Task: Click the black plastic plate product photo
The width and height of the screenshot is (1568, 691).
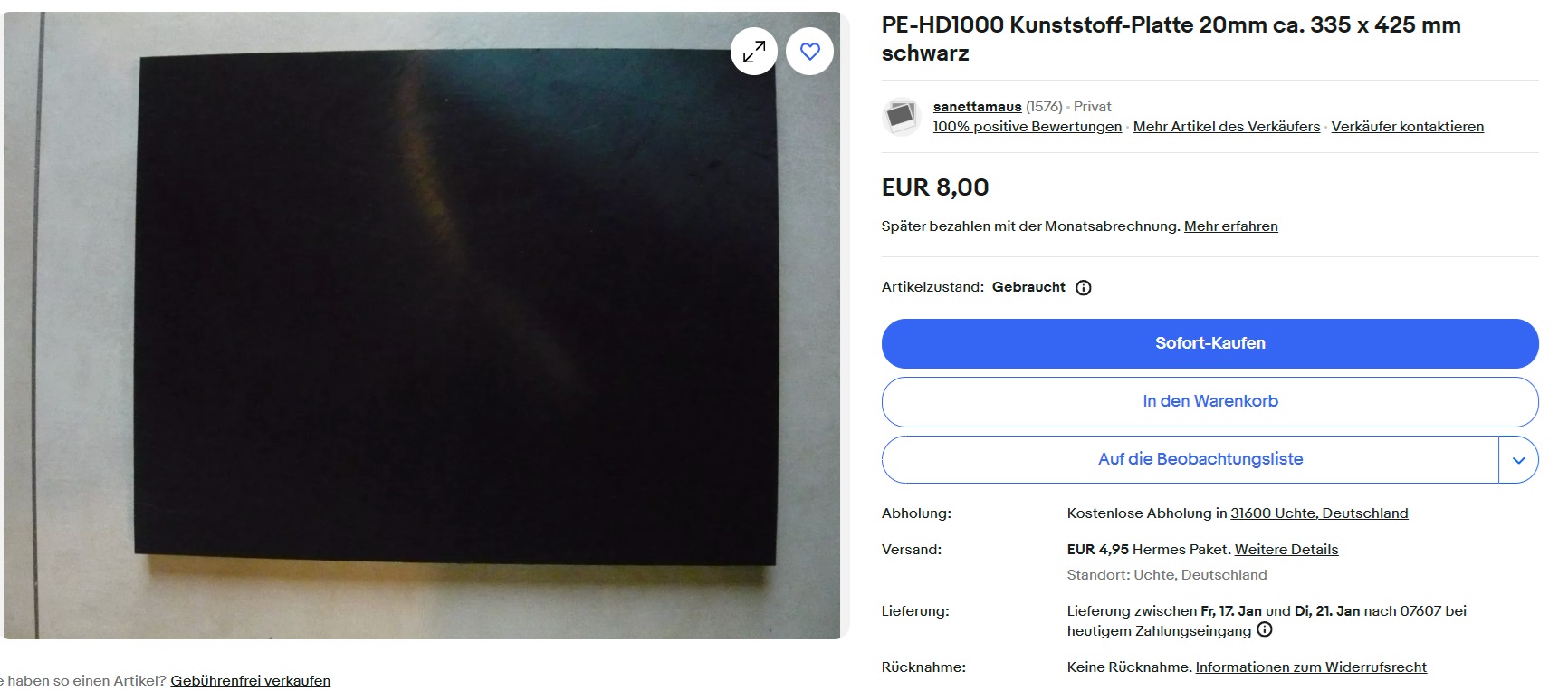Action: tap(422, 325)
